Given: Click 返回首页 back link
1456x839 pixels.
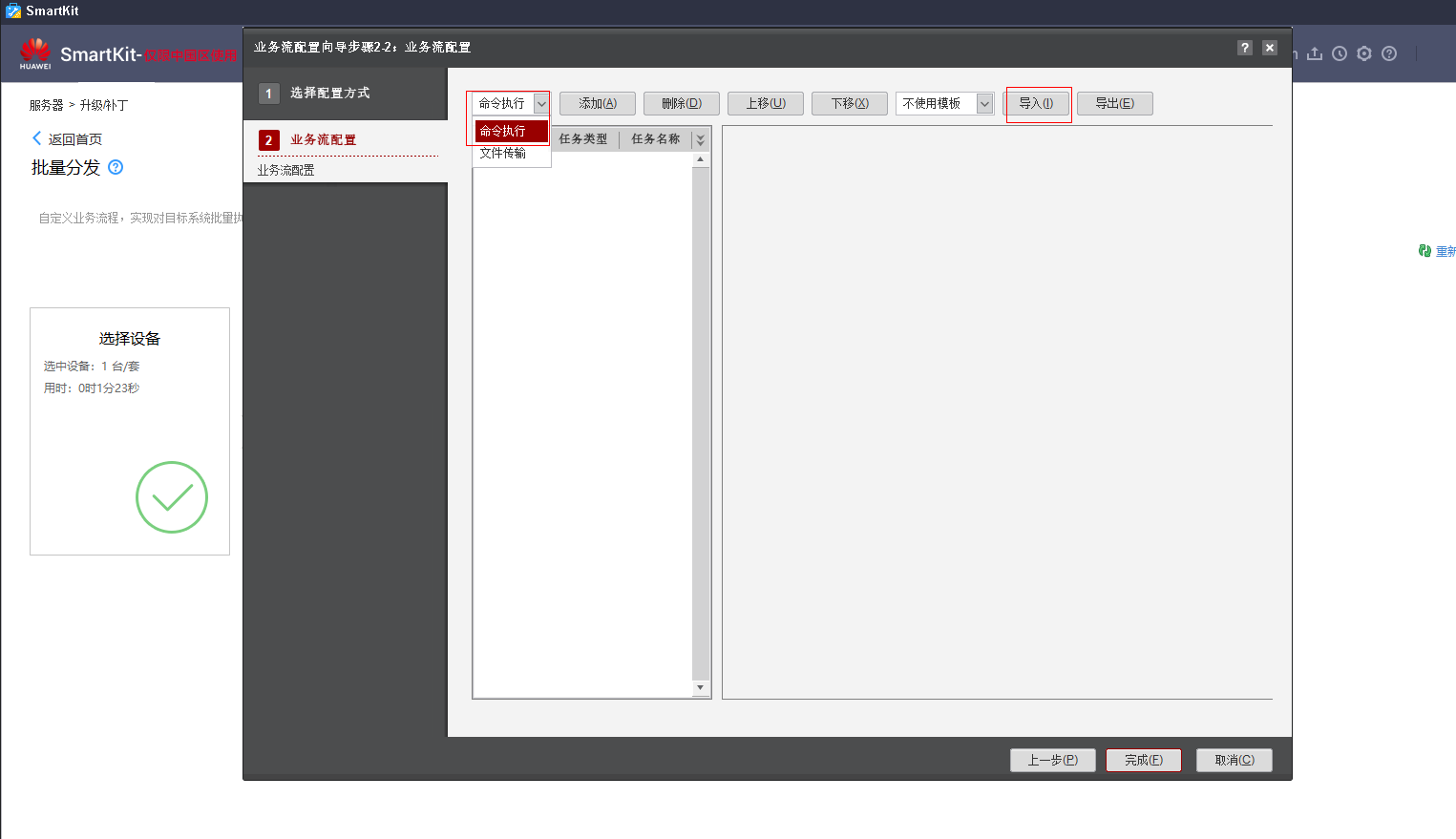Looking at the screenshot, I should click(68, 138).
